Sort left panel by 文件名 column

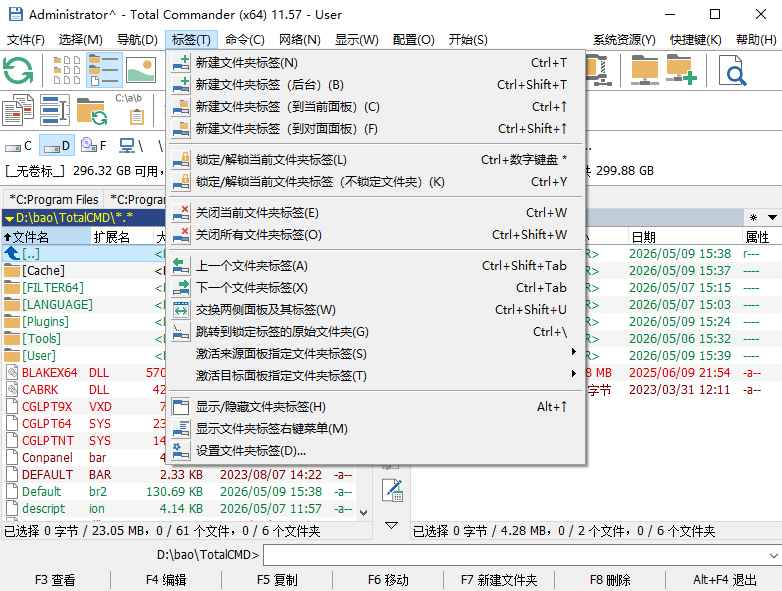[47, 237]
